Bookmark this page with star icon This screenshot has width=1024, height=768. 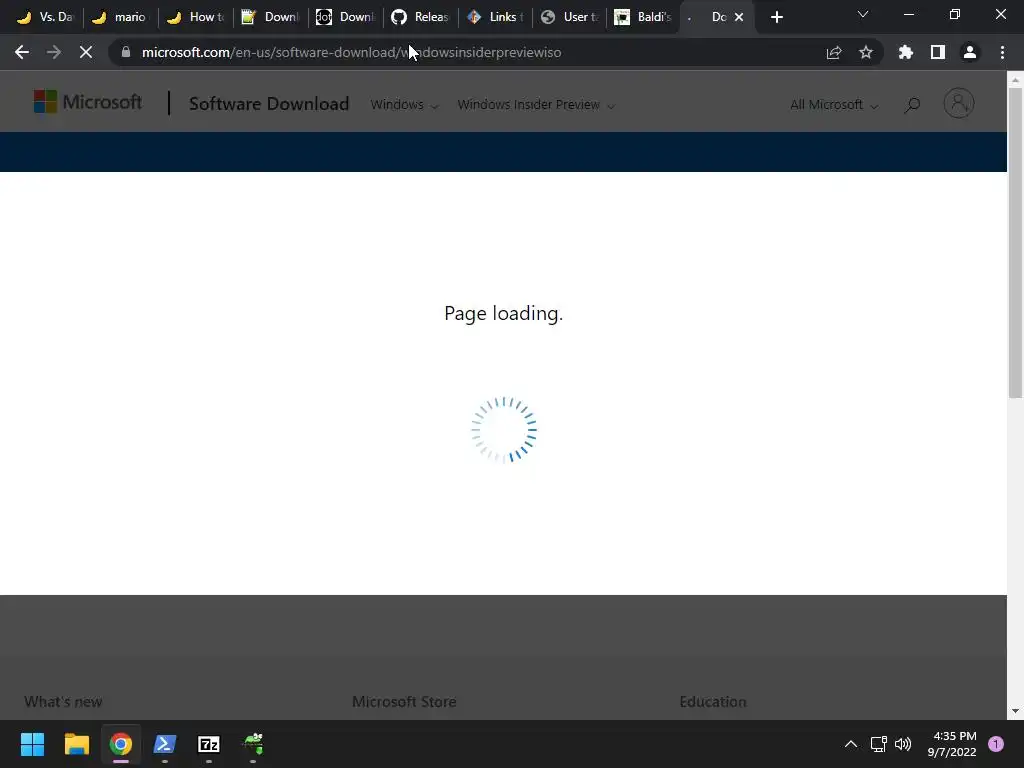pyautogui.click(x=866, y=52)
